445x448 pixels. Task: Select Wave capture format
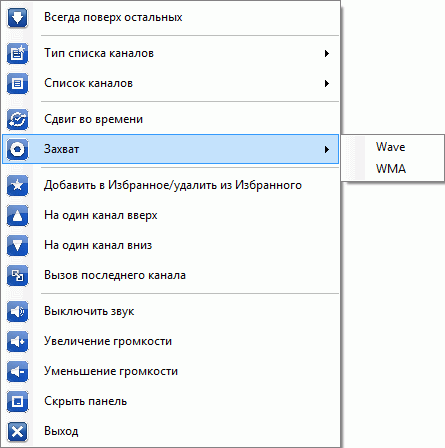(x=393, y=147)
